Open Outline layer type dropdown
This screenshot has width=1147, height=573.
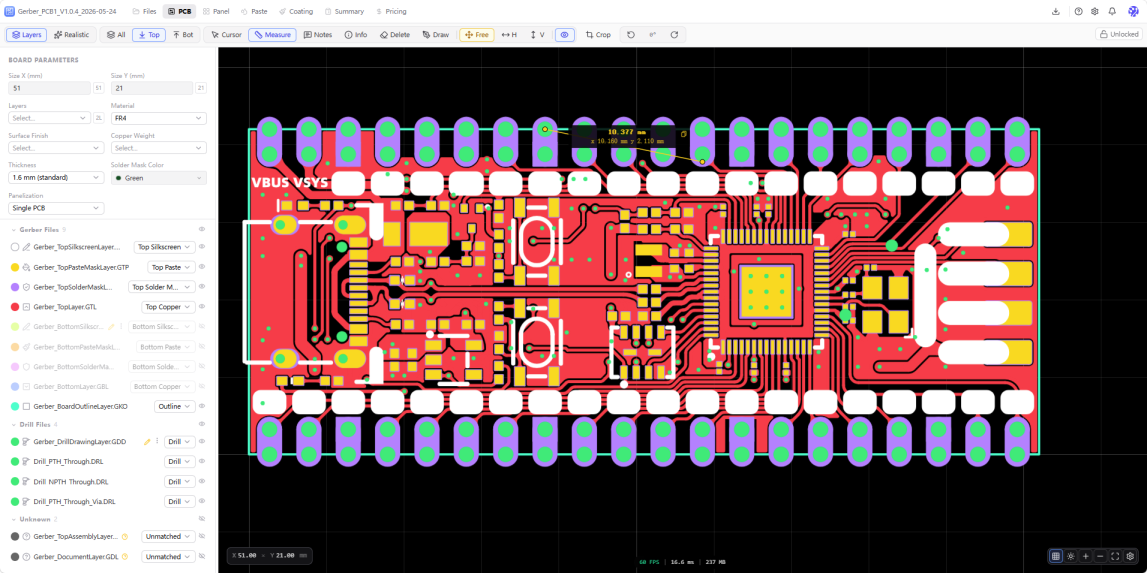point(175,406)
